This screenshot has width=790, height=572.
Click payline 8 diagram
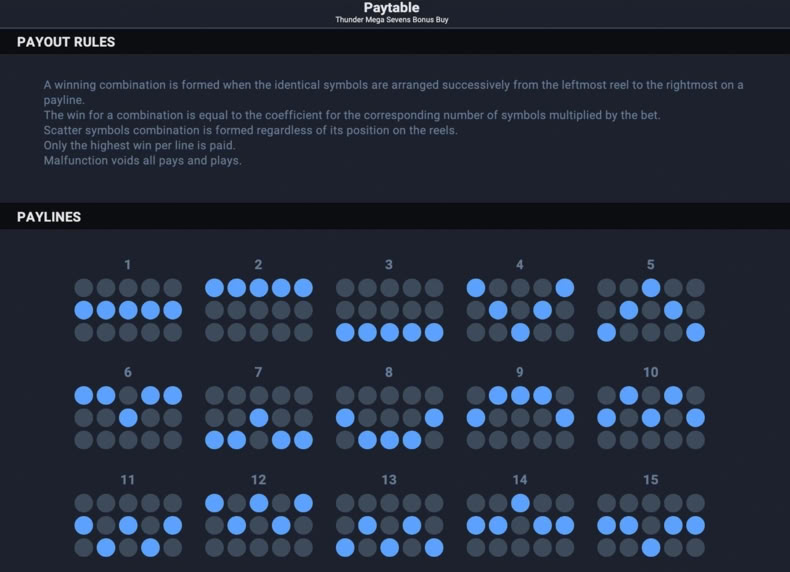click(x=389, y=417)
